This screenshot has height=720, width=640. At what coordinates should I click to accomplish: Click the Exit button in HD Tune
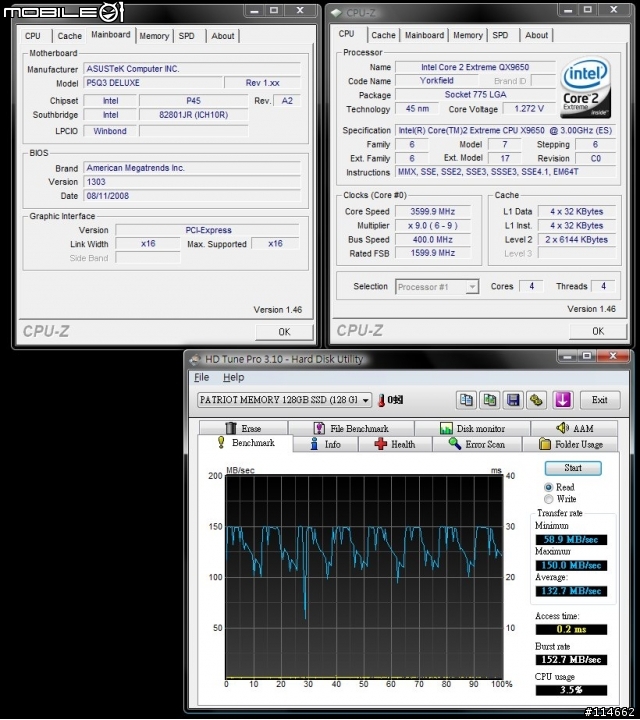(x=600, y=400)
